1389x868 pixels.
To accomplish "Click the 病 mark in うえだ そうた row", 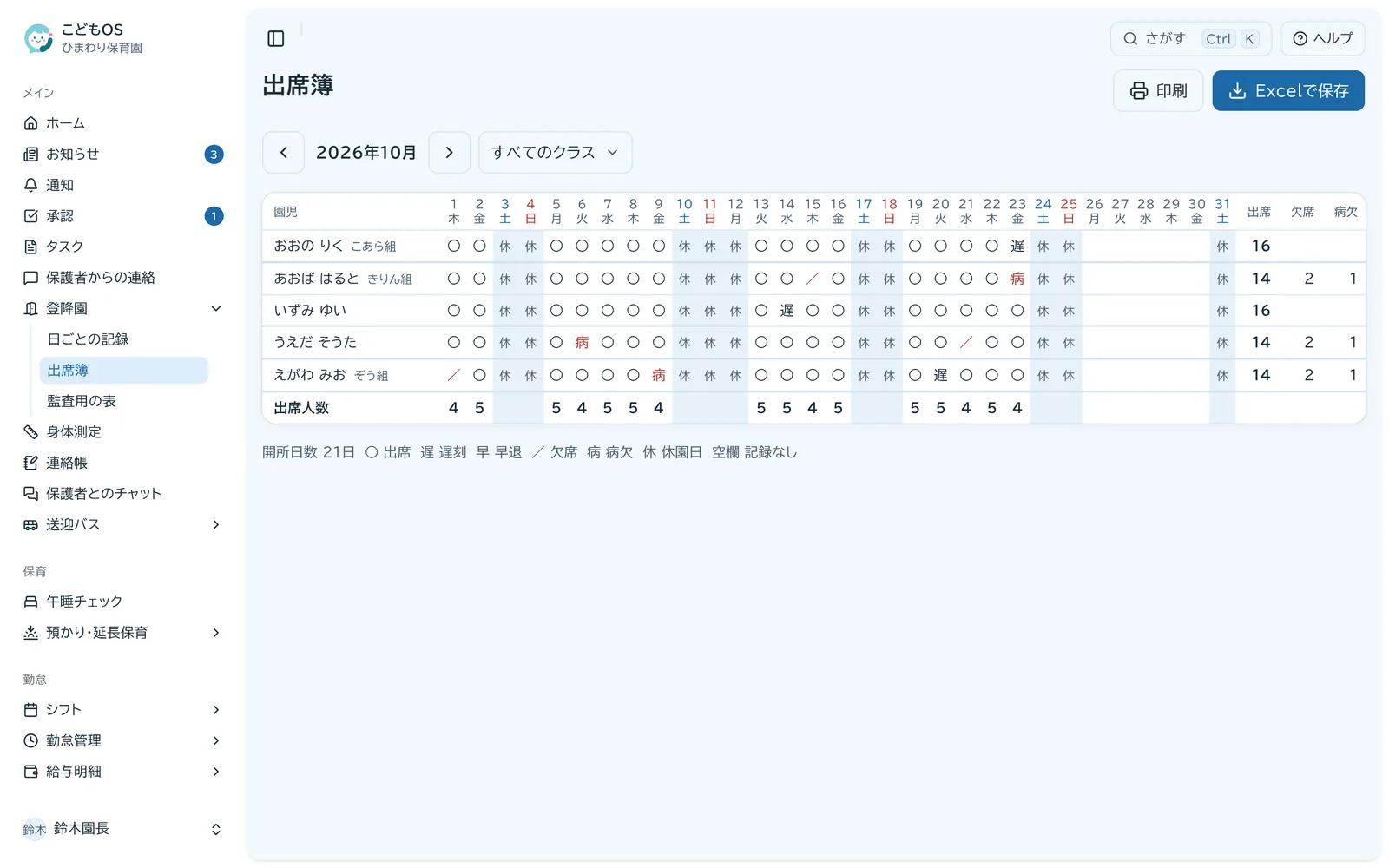I will 582,343.
